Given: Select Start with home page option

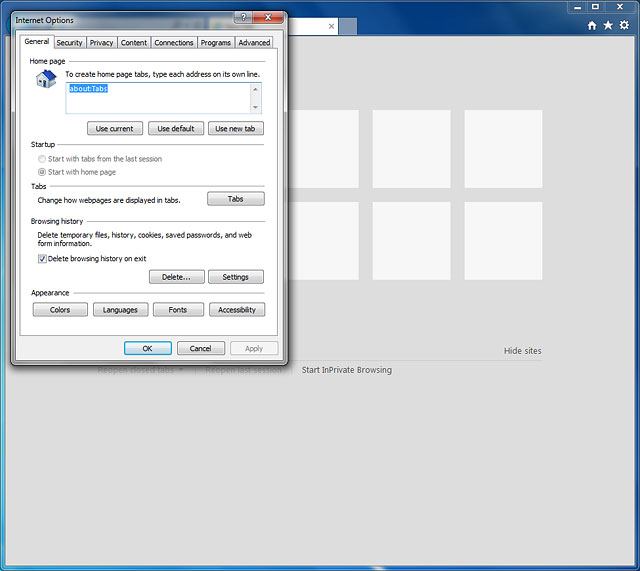Looking at the screenshot, I should tap(41, 172).
